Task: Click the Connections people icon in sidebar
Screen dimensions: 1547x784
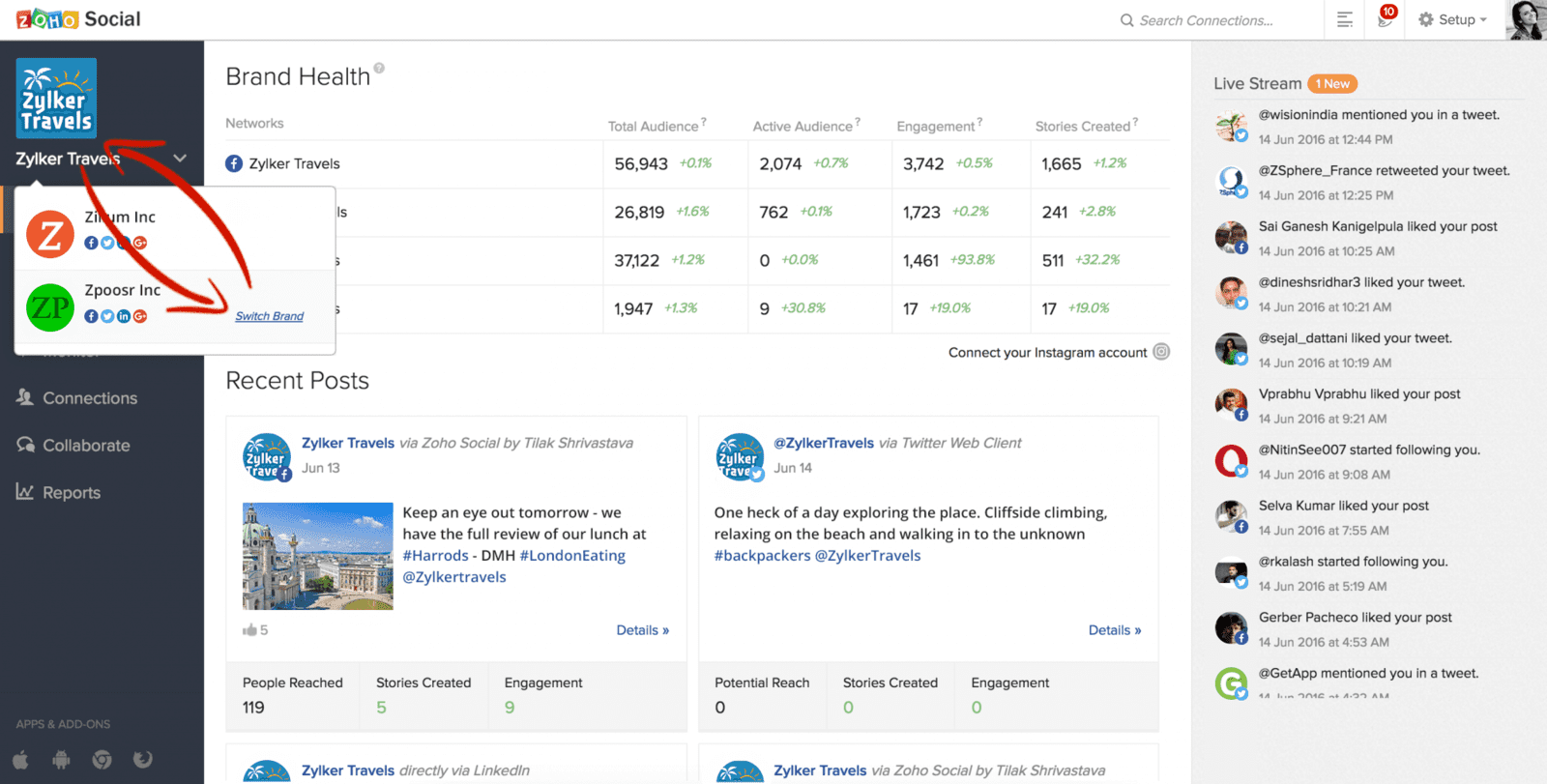Action: [25, 397]
